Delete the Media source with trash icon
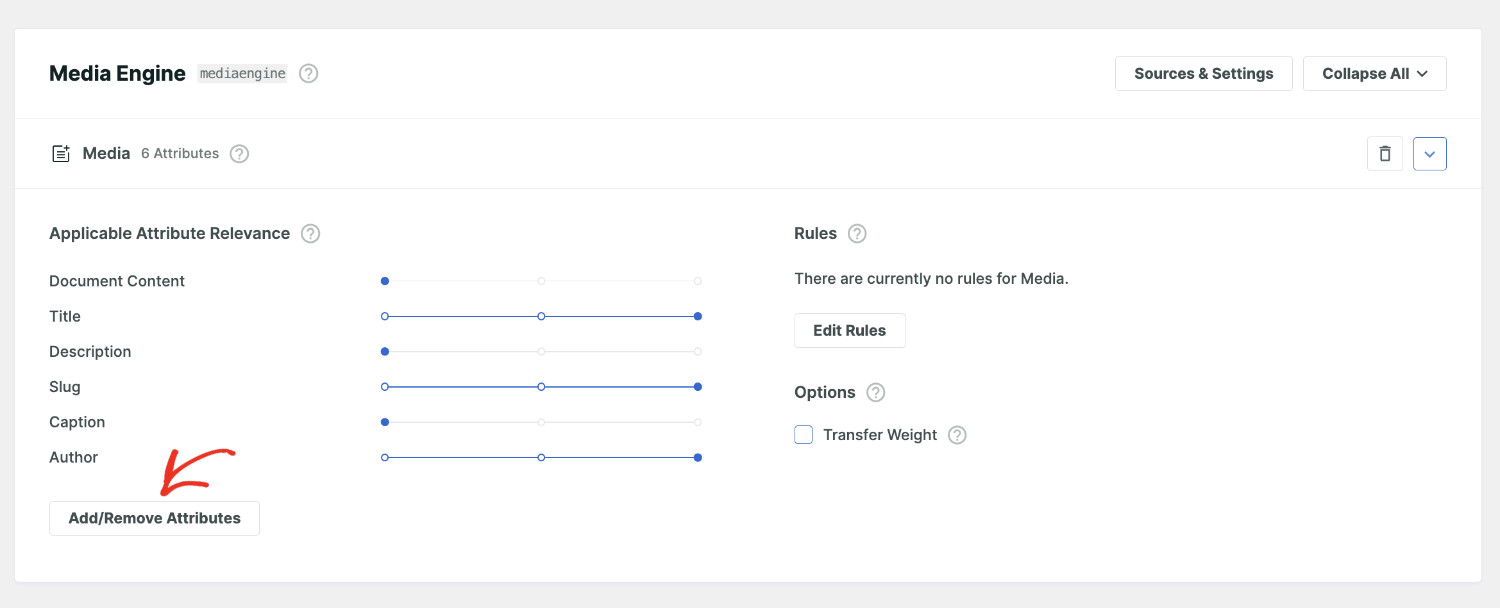 coord(1384,154)
